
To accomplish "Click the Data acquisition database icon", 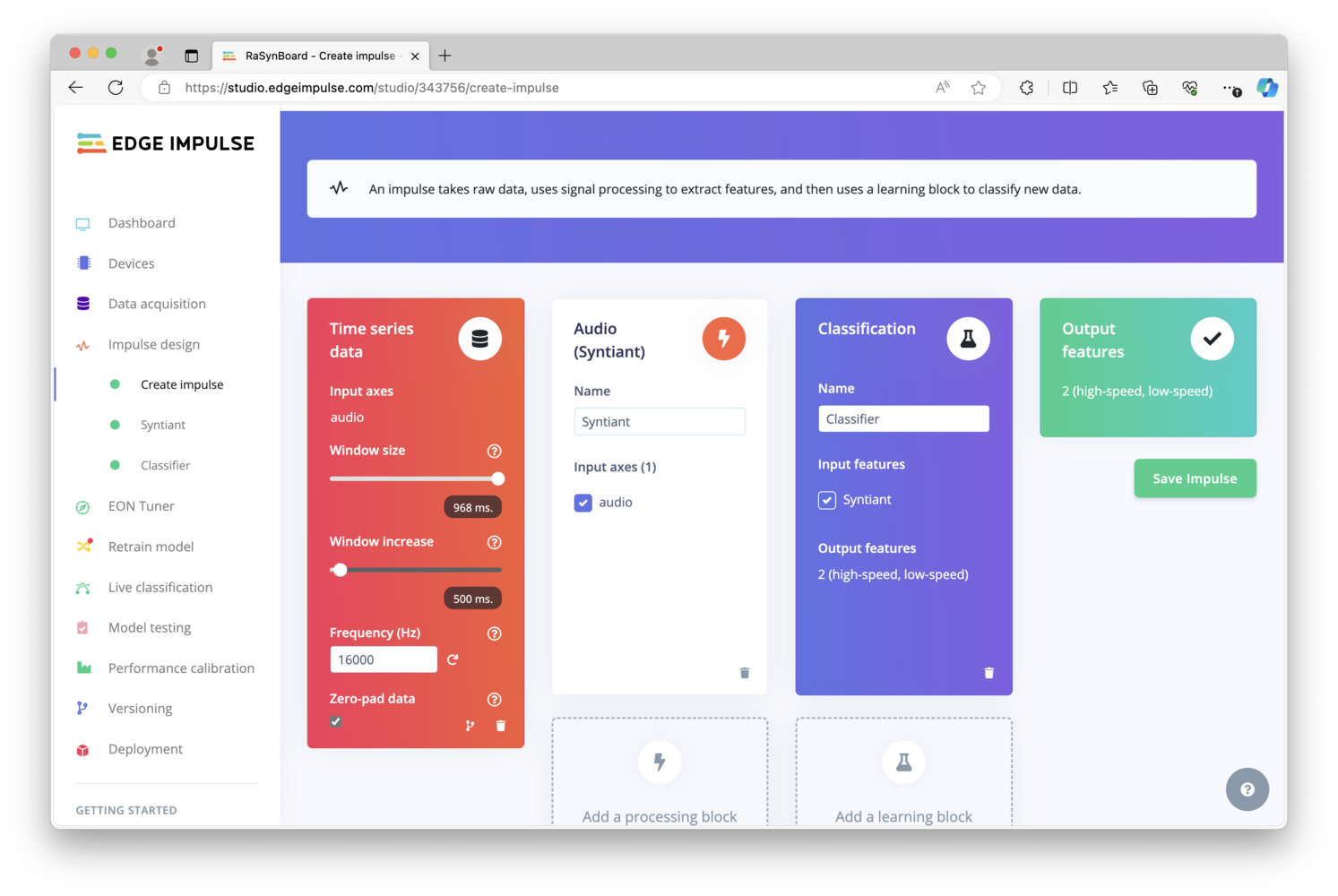I will pos(83,304).
